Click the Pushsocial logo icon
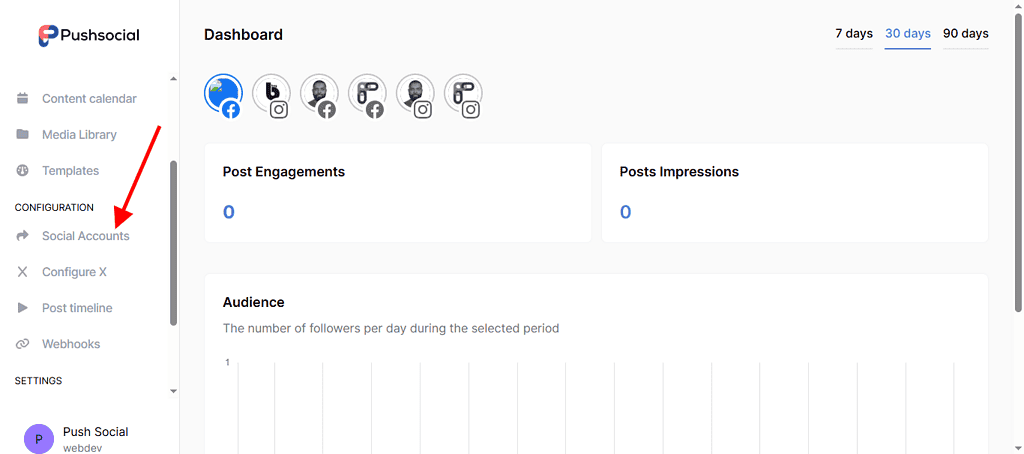Screen dimensions: 1024x454 click(x=48, y=35)
